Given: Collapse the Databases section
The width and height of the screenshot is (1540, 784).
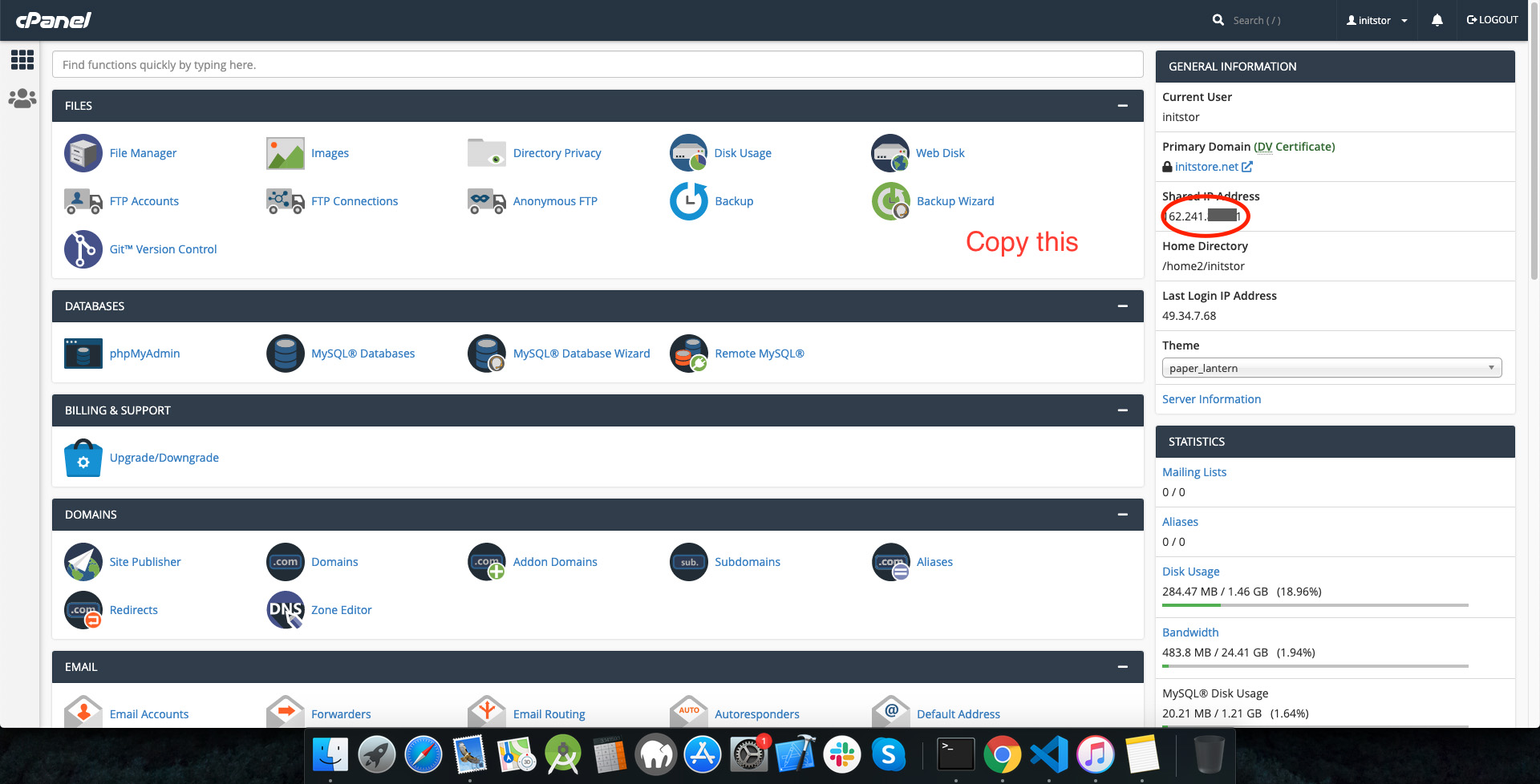Looking at the screenshot, I should [x=1122, y=306].
